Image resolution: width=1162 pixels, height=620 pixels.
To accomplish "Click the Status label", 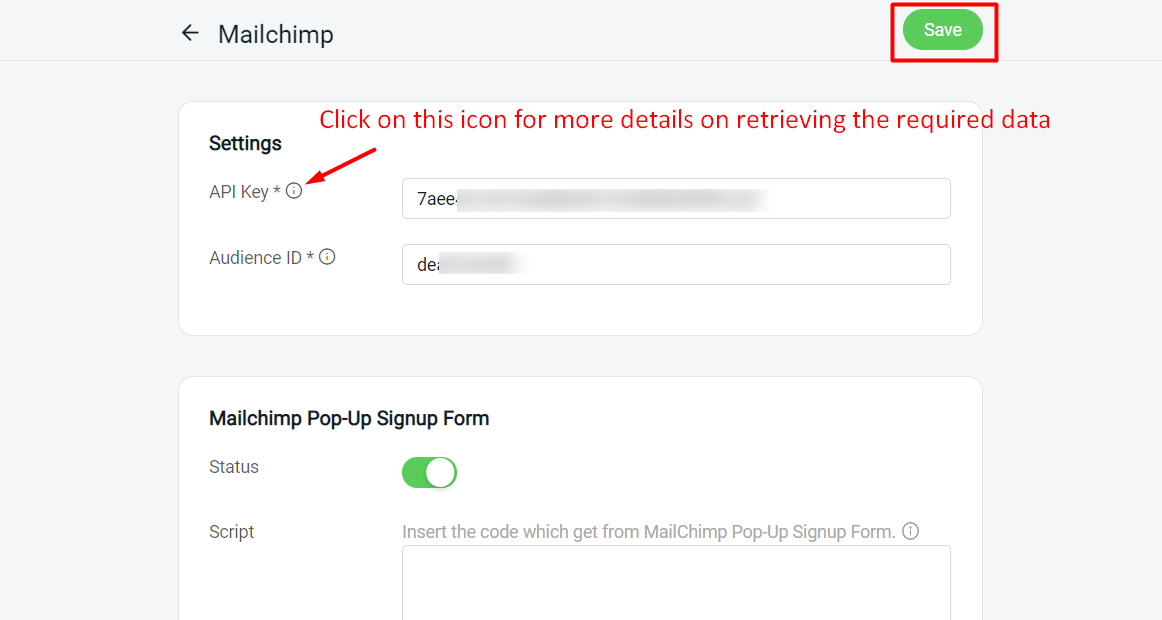I will 234,467.
